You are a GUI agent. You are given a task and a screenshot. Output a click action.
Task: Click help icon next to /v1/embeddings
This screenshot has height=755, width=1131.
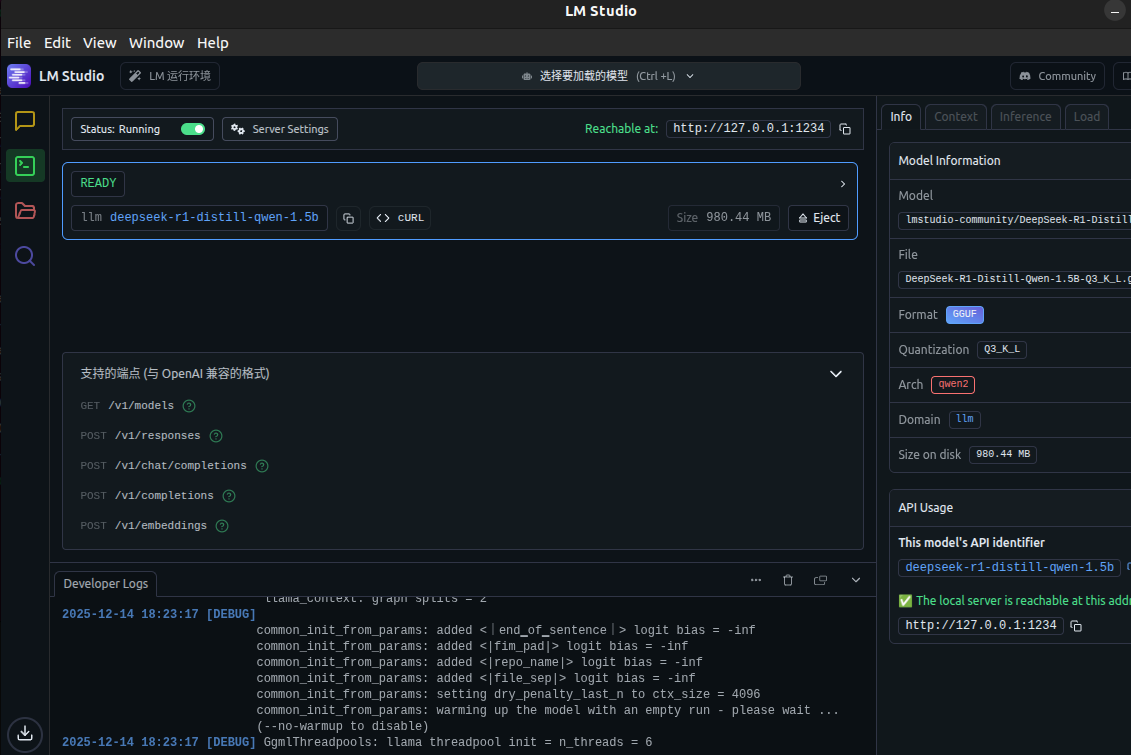point(222,526)
